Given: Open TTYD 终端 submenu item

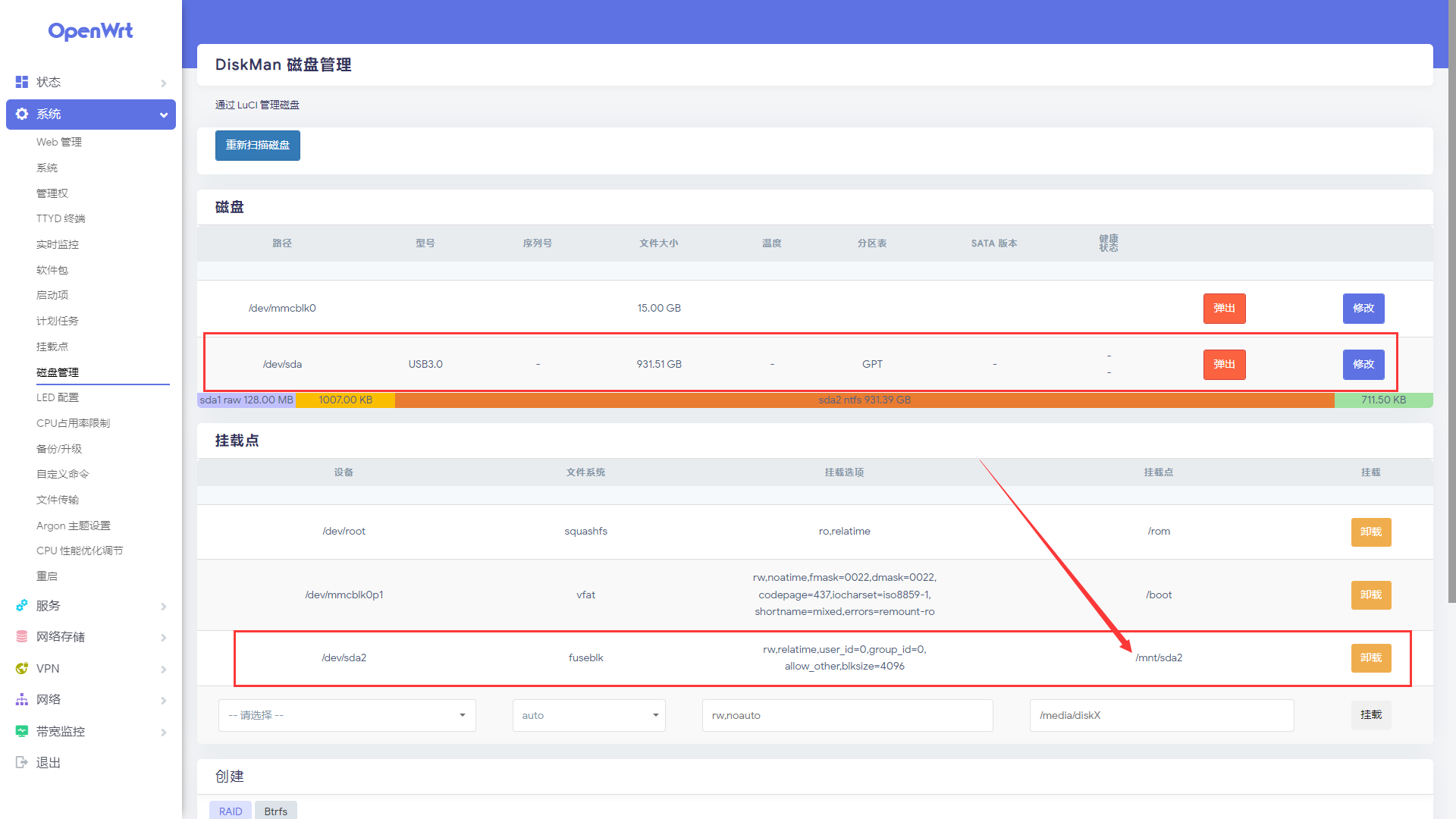Looking at the screenshot, I should point(61,218).
